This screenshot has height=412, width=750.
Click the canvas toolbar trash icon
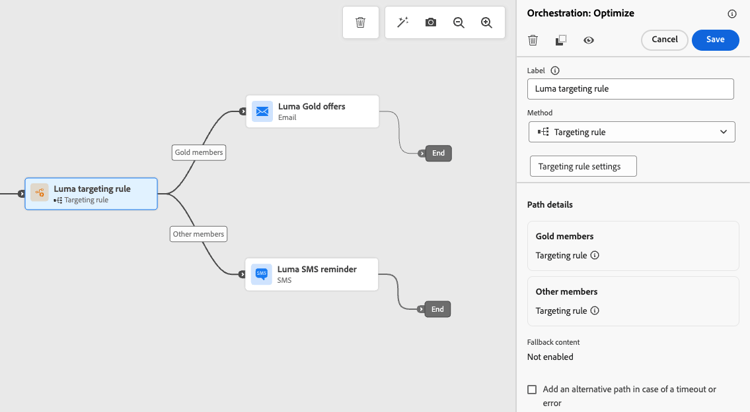click(361, 22)
